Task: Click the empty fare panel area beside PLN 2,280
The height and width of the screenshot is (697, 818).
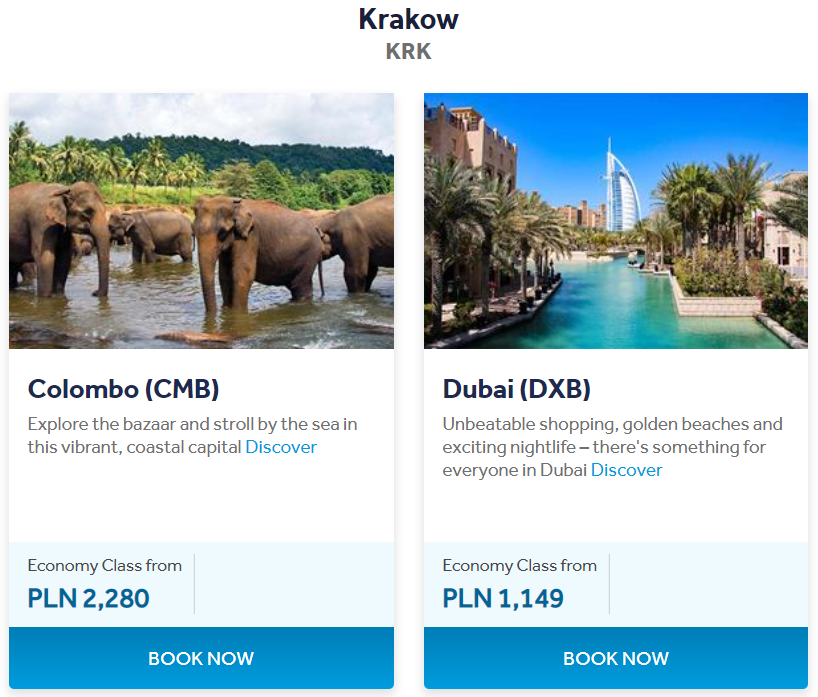Action: pos(294,584)
